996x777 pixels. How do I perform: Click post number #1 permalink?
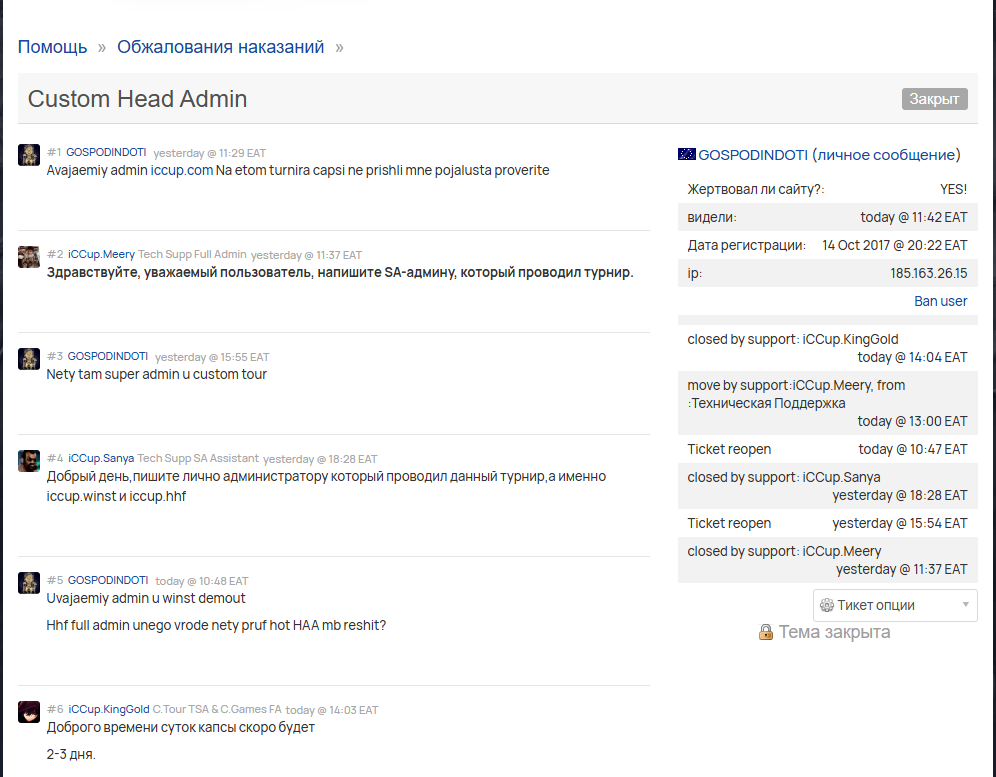point(54,152)
